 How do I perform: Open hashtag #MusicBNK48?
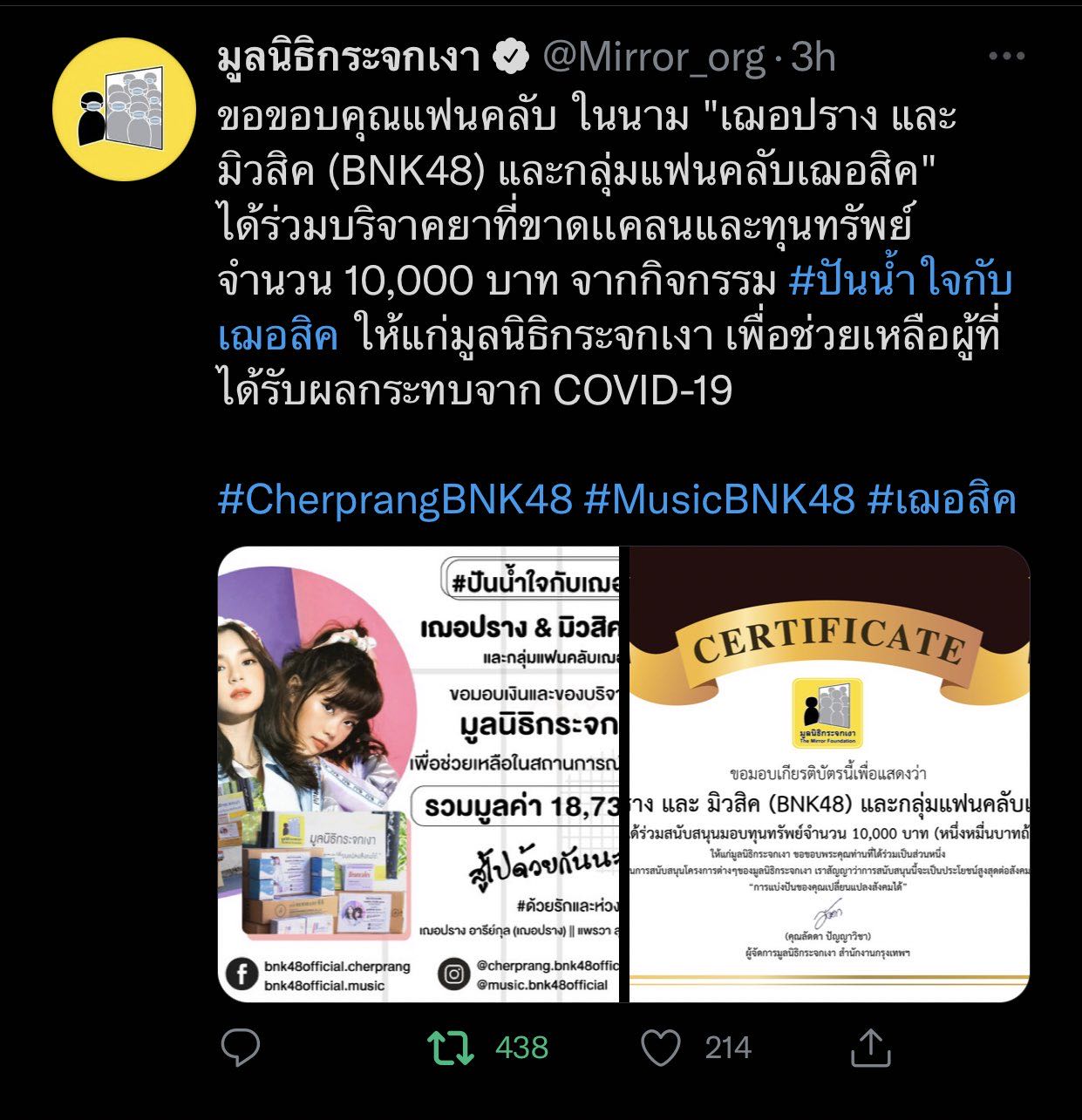point(719,499)
